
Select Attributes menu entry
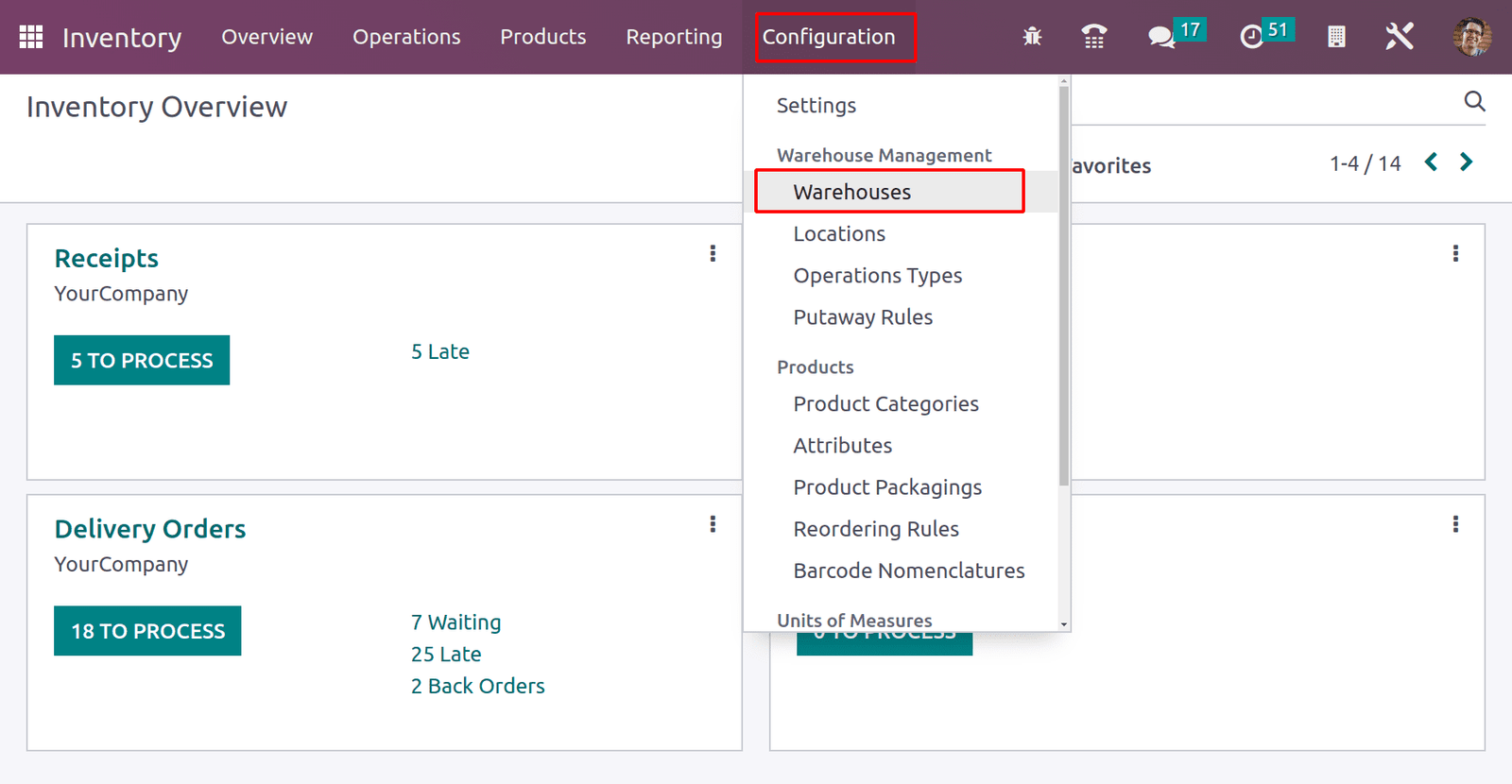coord(843,446)
